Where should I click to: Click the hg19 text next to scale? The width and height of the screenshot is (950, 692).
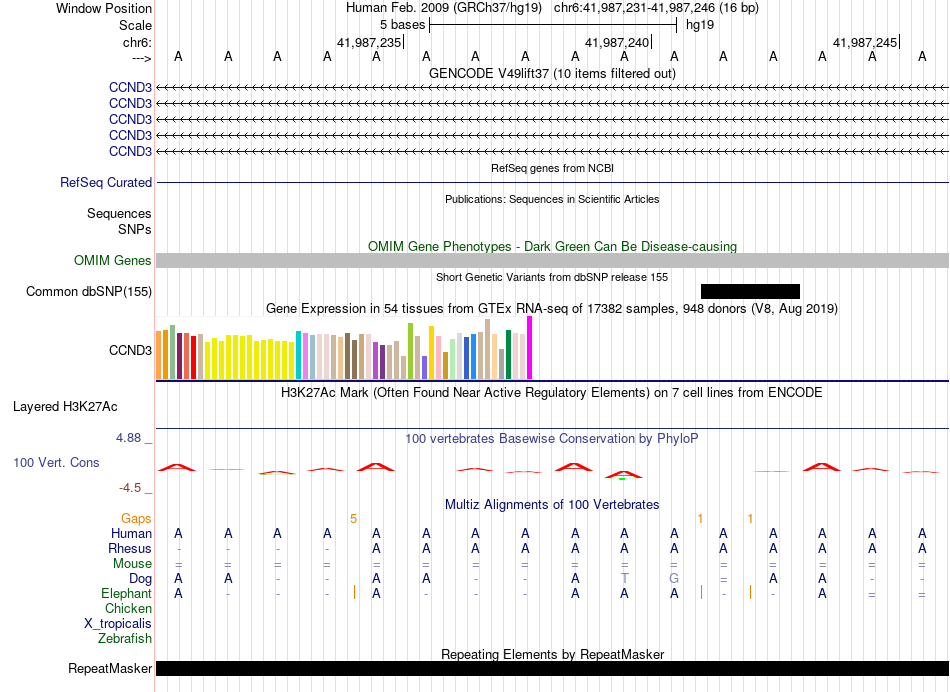click(700, 25)
